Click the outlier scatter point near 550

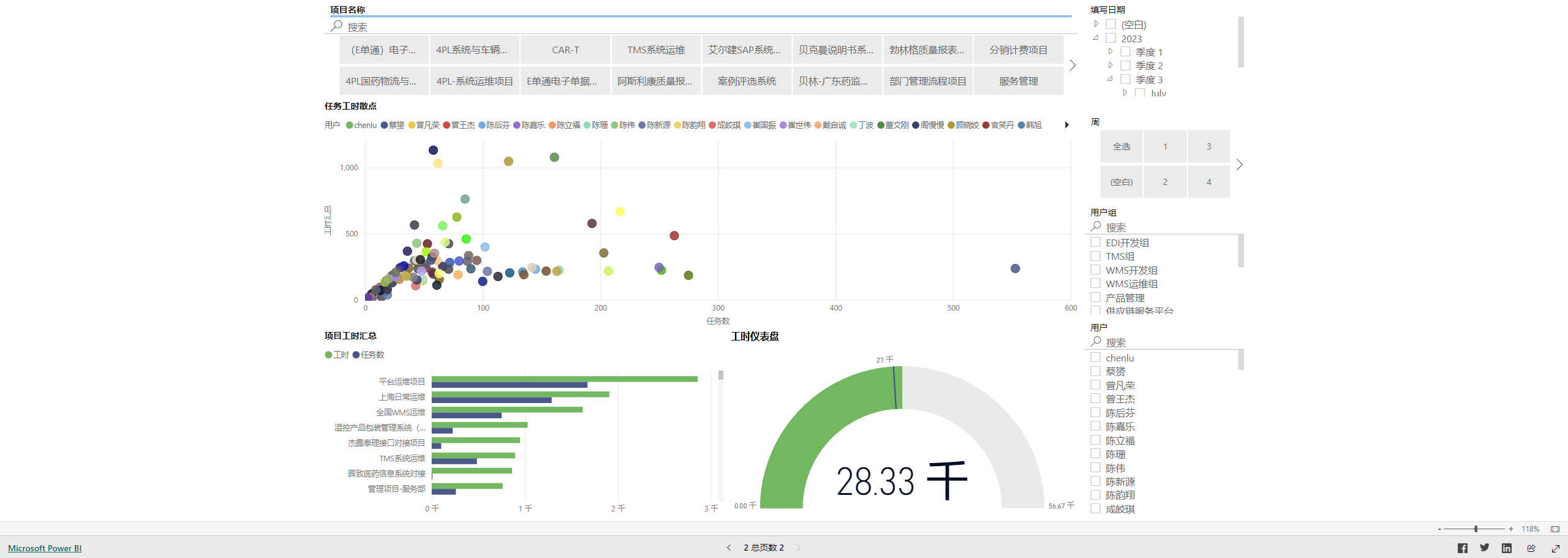1015,268
